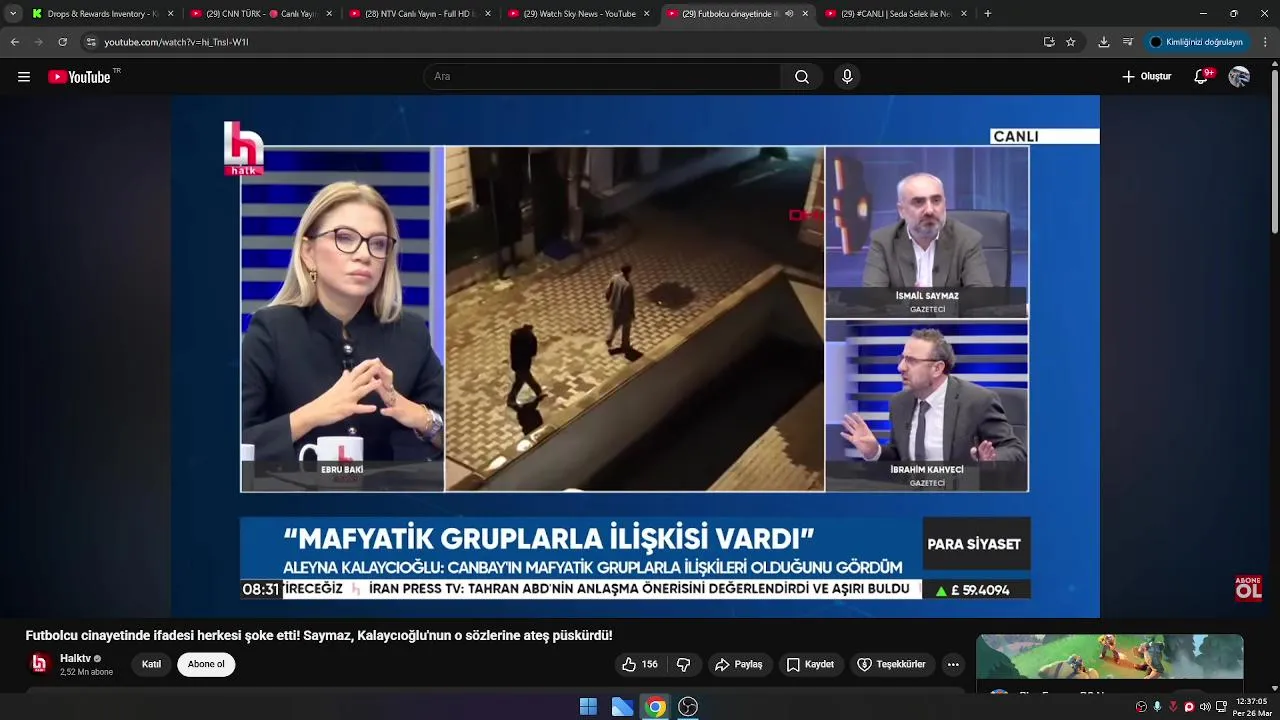This screenshot has height=720, width=1280.
Task: Click the search magnifier button
Action: (x=802, y=77)
